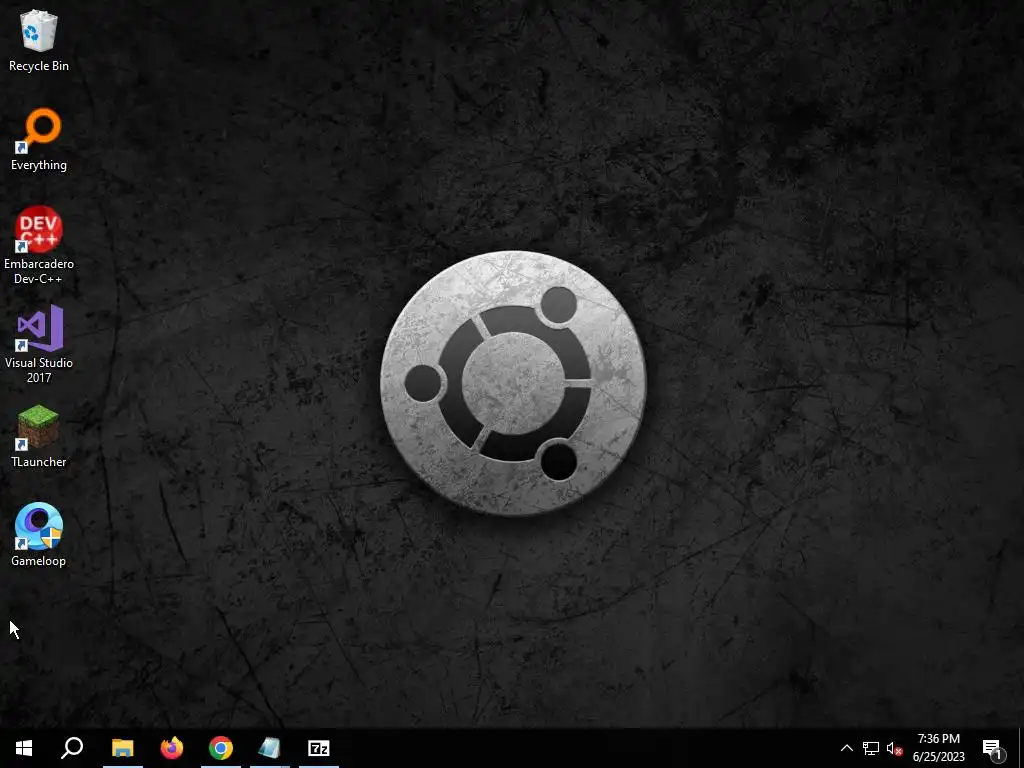This screenshot has height=768, width=1024.
Task: Open 7-Zip from the taskbar
Action: (319, 748)
